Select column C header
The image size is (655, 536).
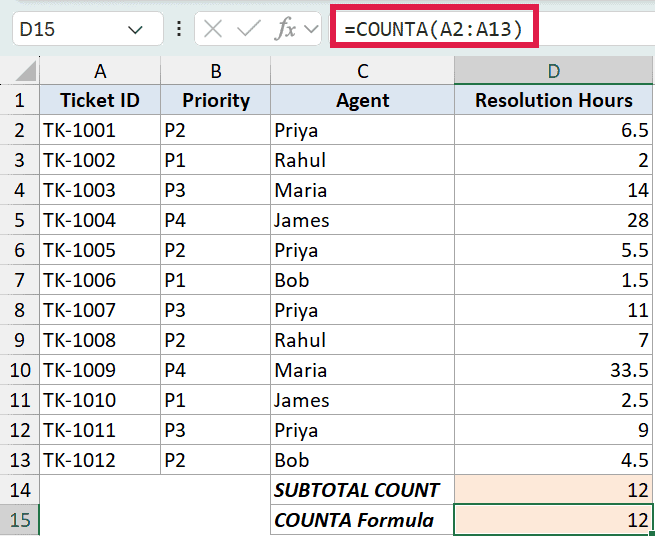click(x=363, y=71)
